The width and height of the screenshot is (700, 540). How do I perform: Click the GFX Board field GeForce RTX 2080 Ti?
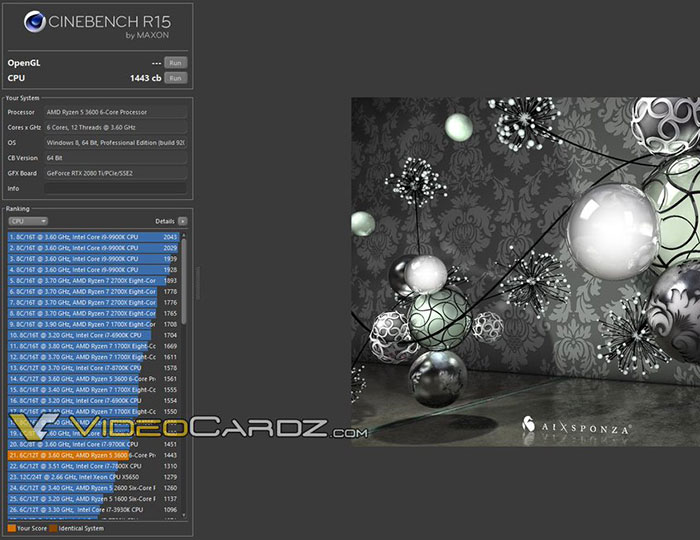[116, 173]
